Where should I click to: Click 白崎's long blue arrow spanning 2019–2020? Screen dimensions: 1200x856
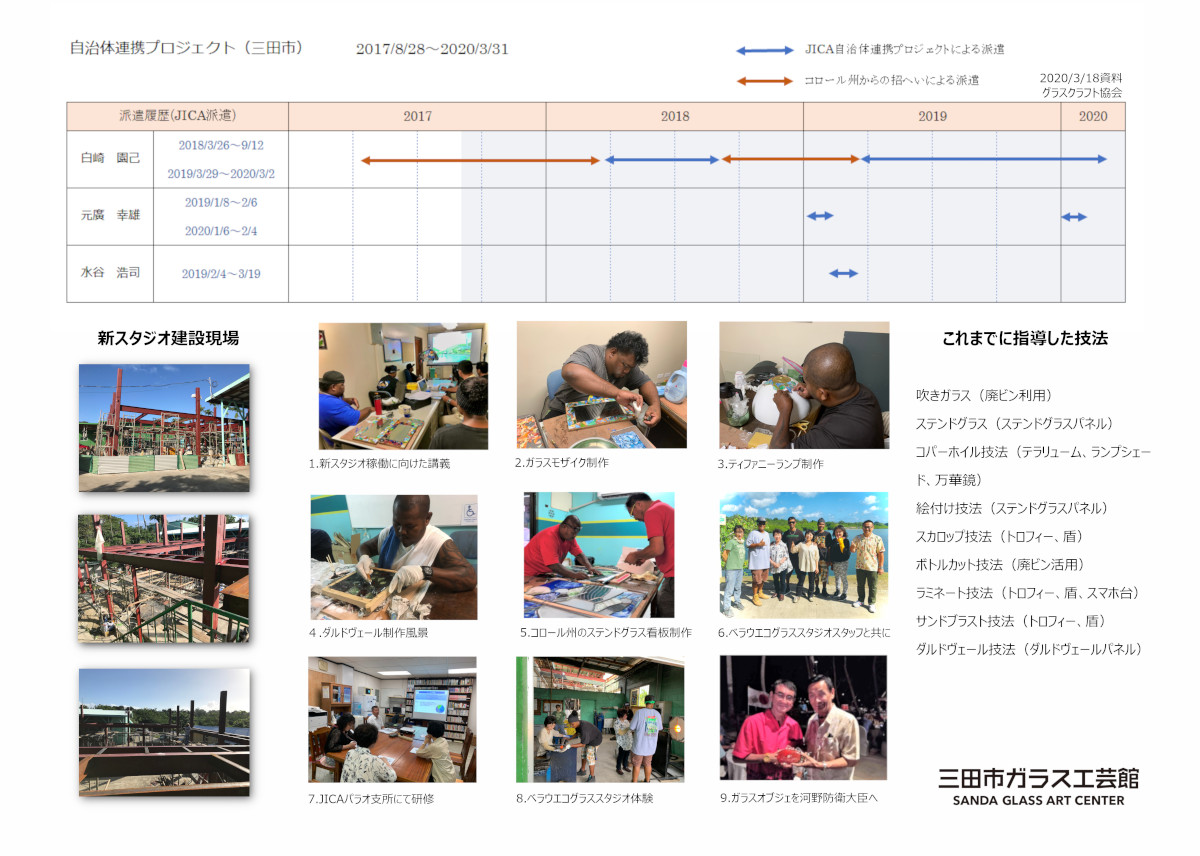pos(984,159)
